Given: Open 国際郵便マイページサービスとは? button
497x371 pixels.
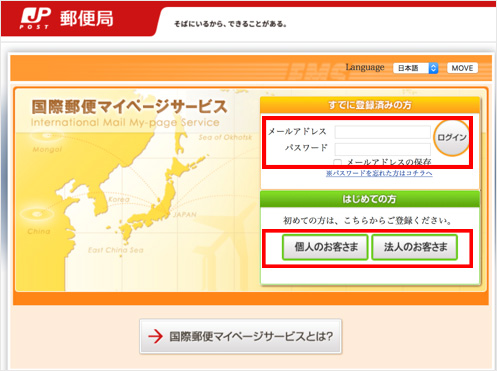Looking at the screenshot, I should (x=241, y=336).
